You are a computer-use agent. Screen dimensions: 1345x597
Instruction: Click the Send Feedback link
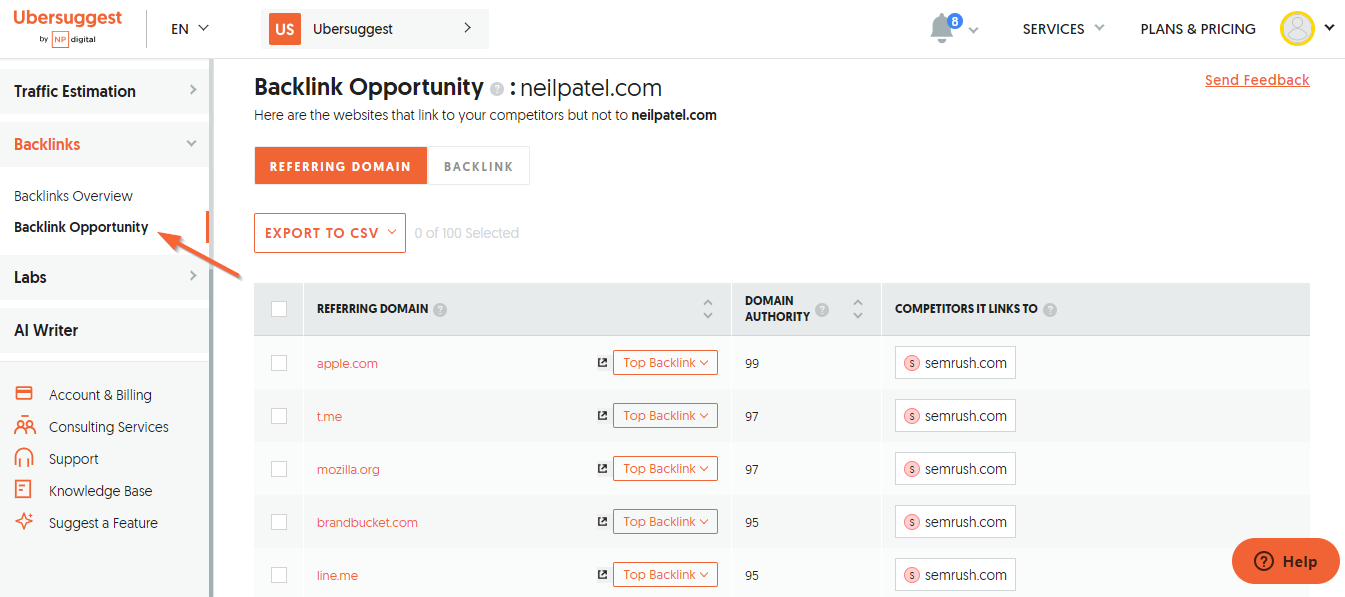[x=1257, y=80]
